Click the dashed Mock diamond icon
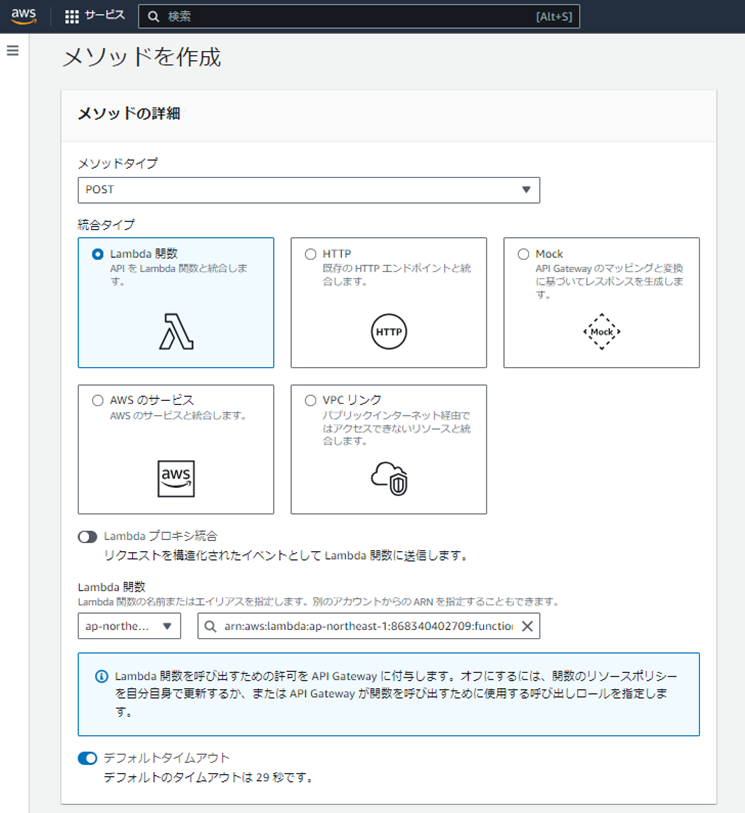745x813 pixels. [x=601, y=331]
